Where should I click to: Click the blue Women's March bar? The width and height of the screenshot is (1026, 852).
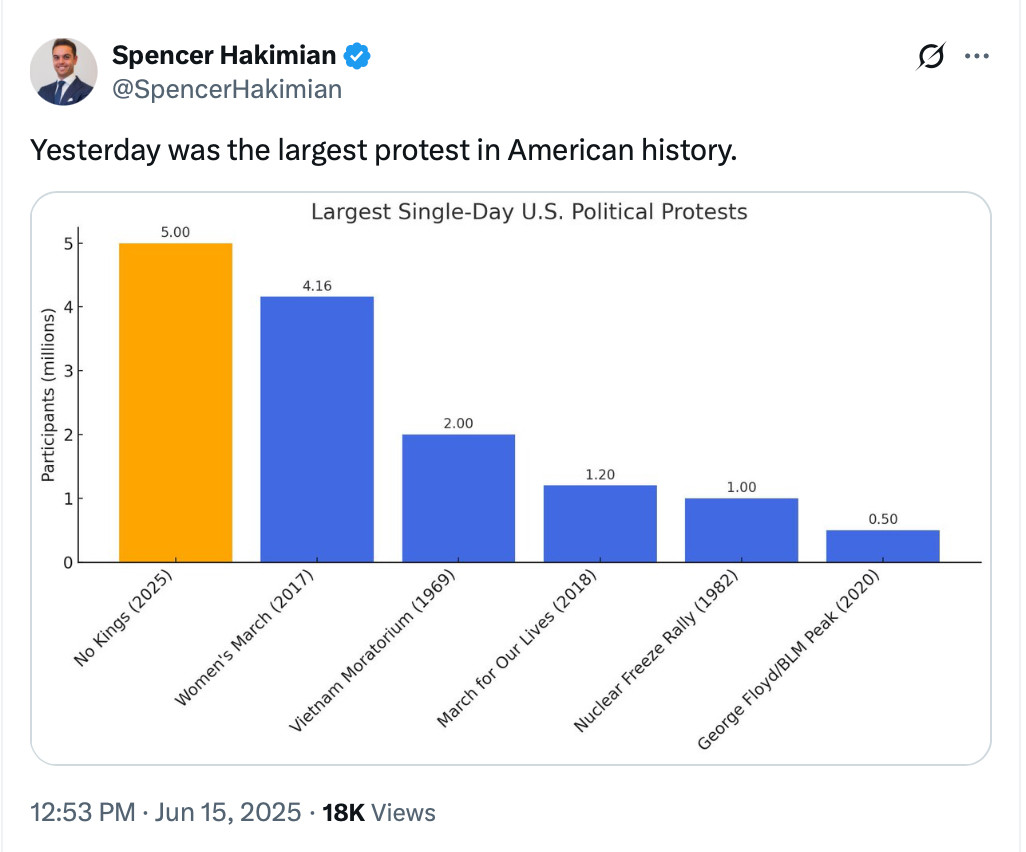coord(317,429)
